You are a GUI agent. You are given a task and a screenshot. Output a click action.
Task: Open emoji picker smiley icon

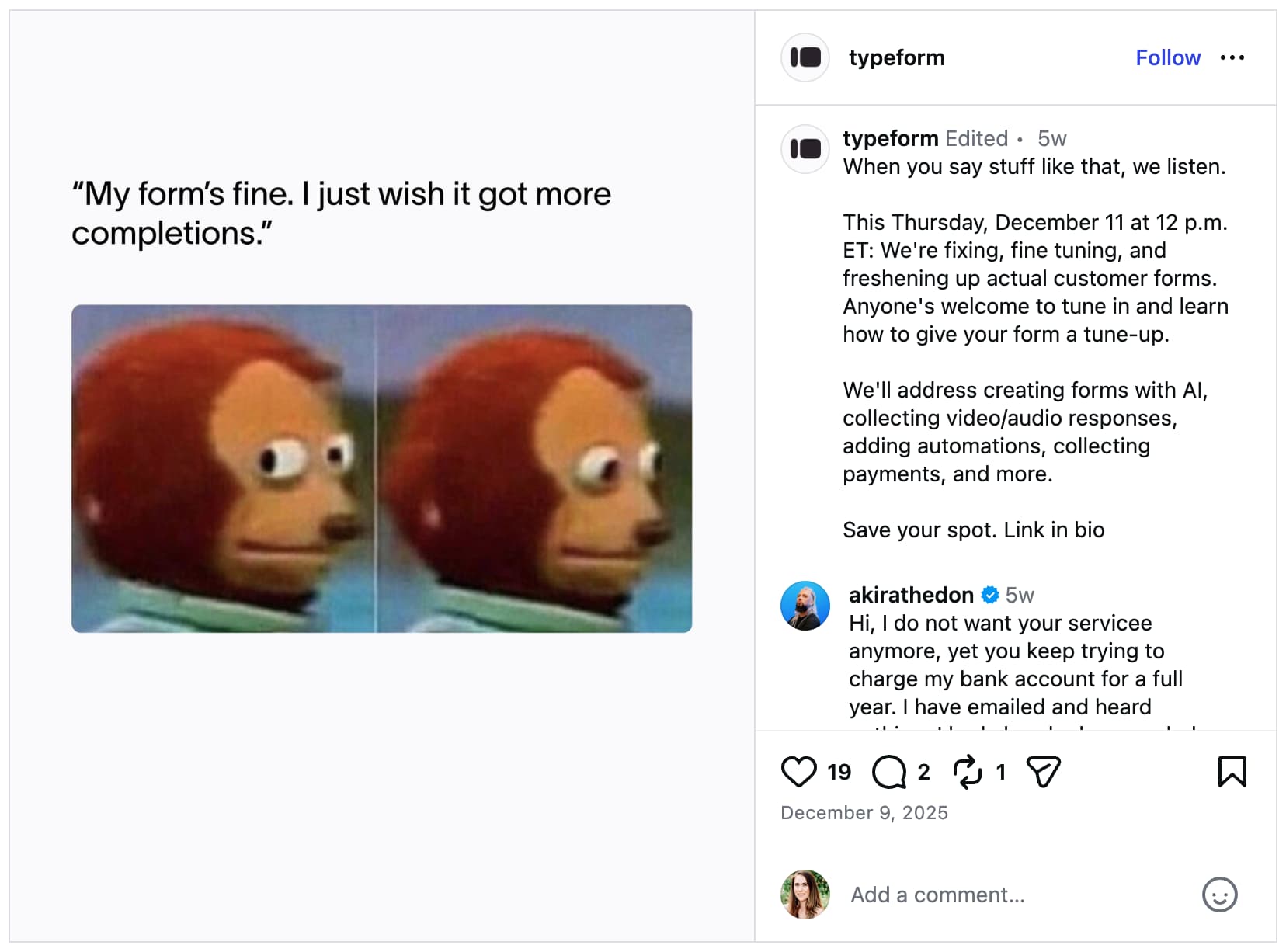tap(1219, 895)
